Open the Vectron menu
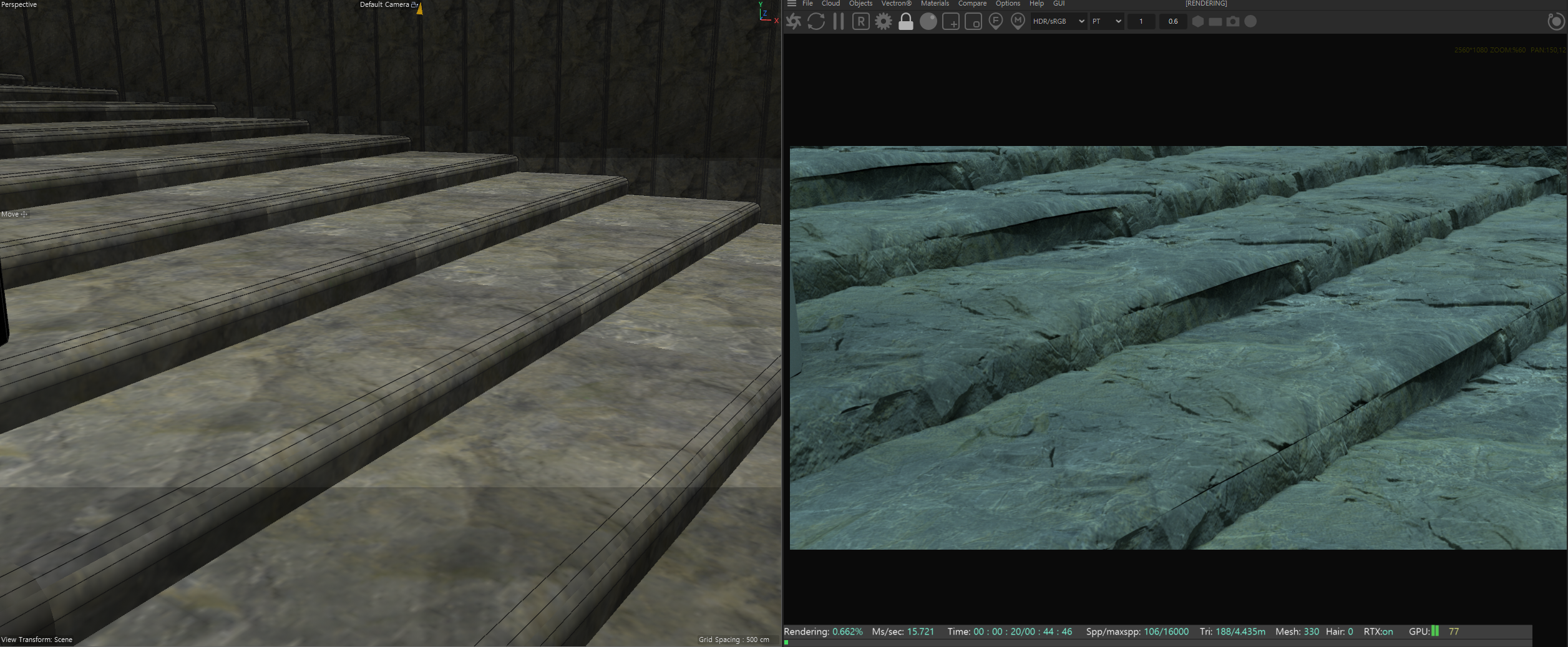Image resolution: width=1568 pixels, height=647 pixels. click(896, 4)
